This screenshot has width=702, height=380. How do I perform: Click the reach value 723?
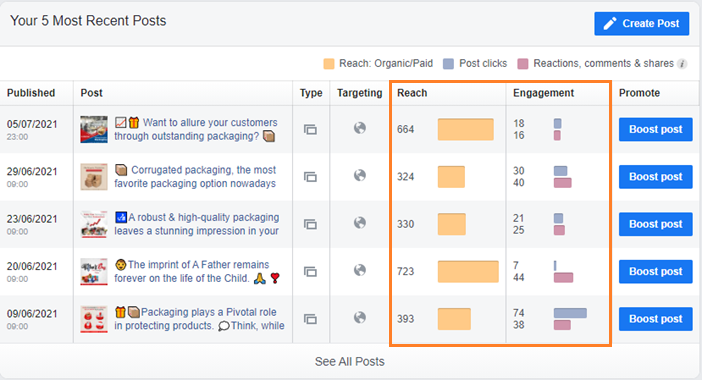point(405,272)
